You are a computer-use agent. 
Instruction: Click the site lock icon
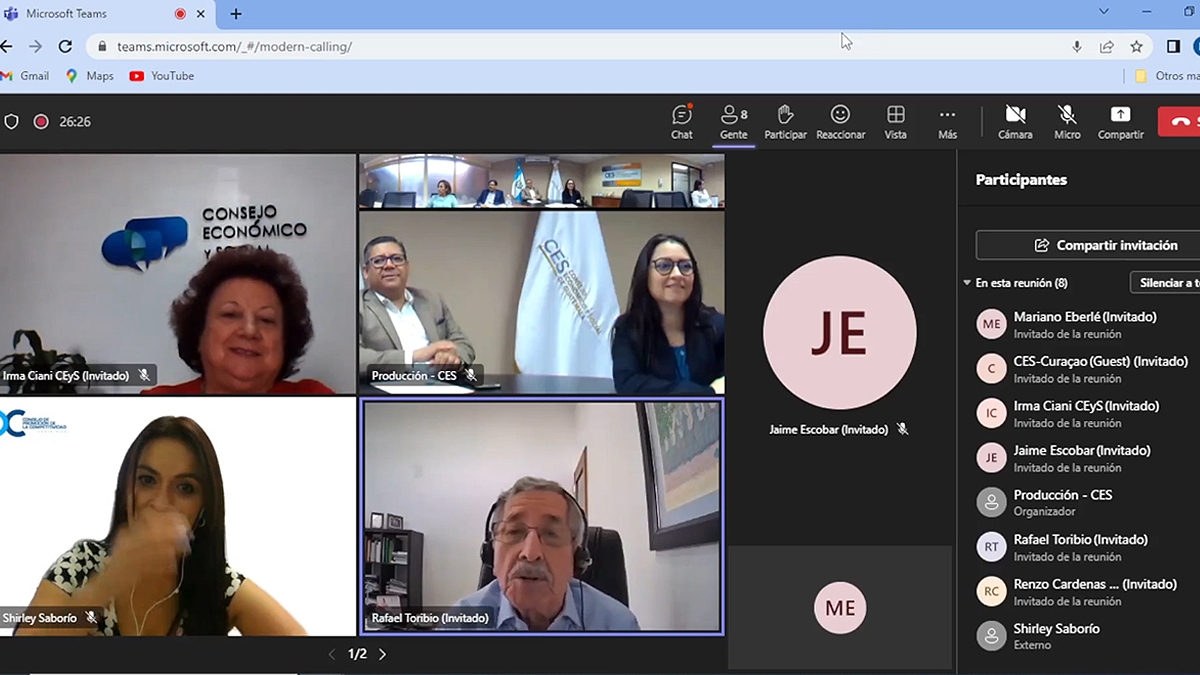click(x=102, y=46)
